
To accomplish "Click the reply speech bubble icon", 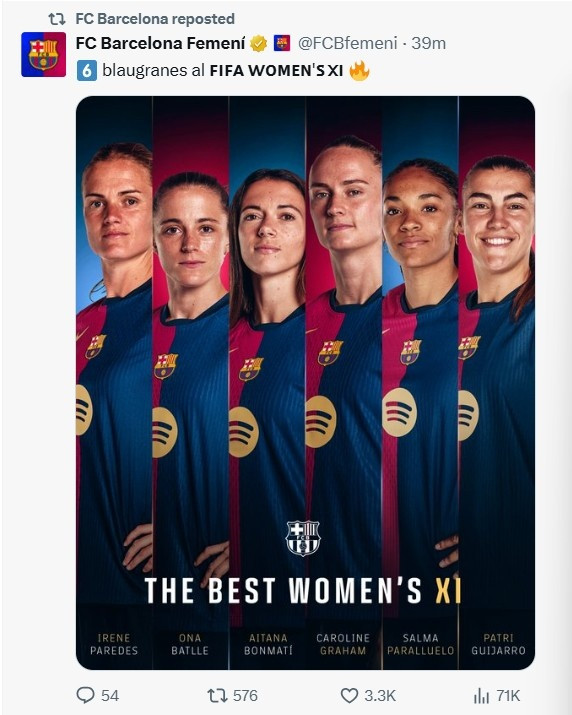I will pos(85,695).
